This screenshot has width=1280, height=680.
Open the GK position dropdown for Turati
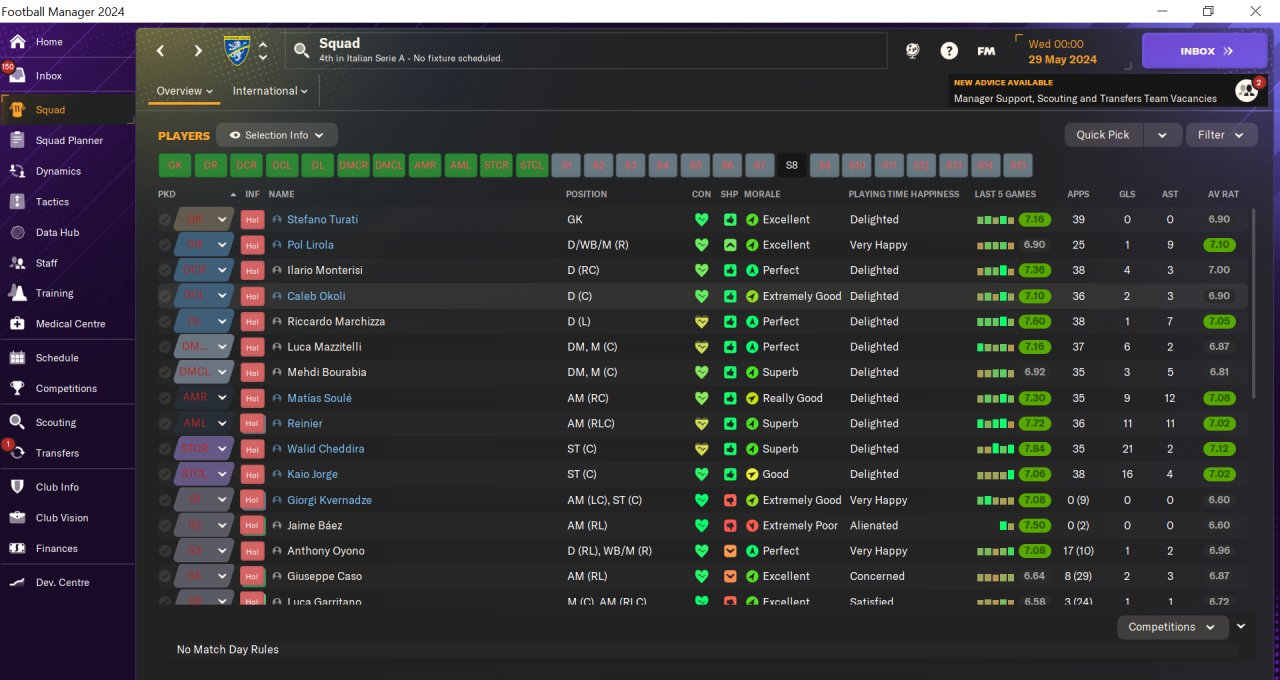pyautogui.click(x=222, y=220)
